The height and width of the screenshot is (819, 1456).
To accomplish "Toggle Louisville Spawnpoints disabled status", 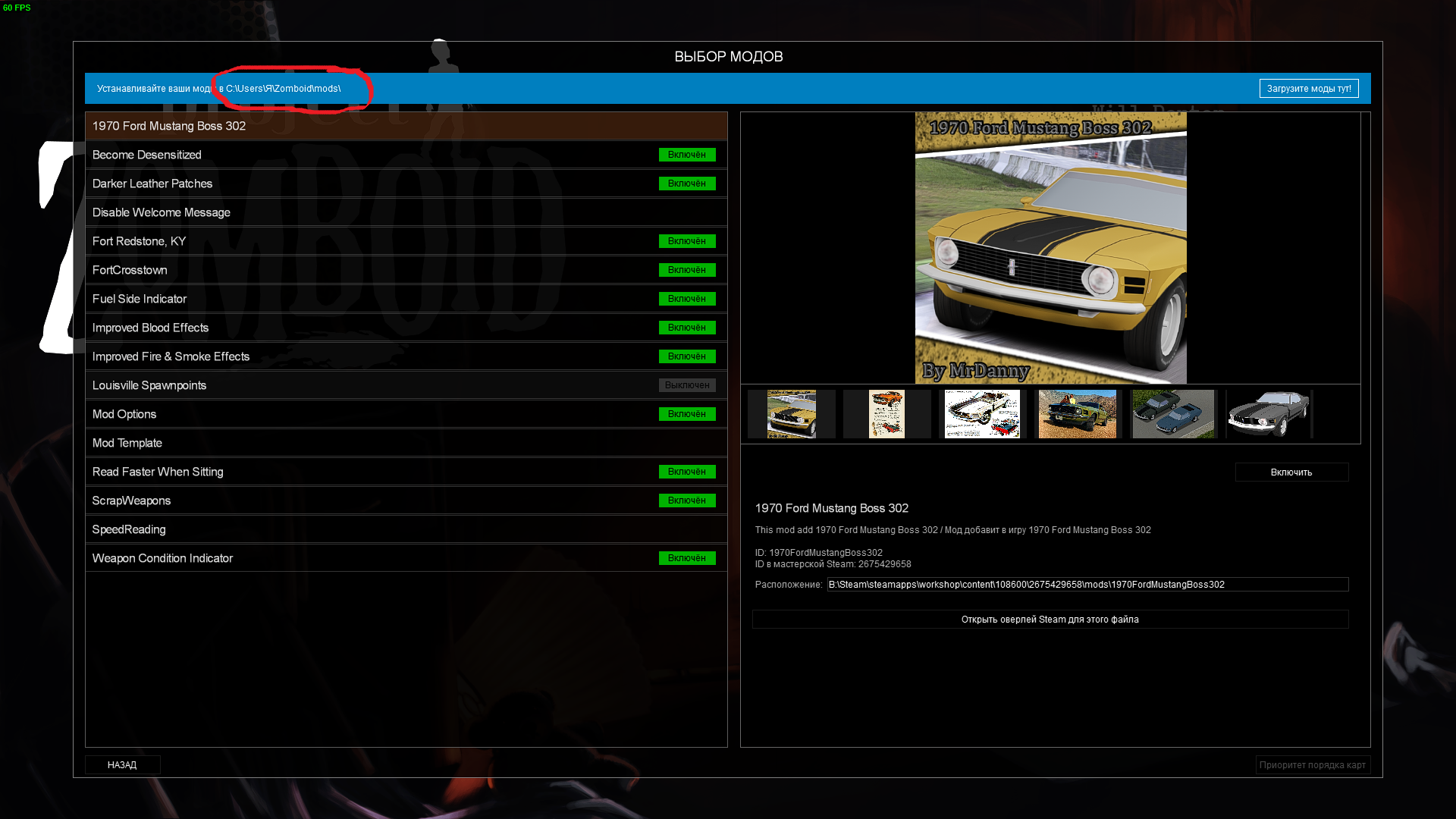I will coord(686,385).
